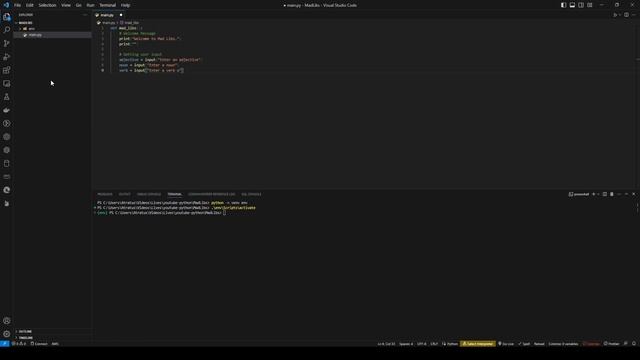The height and width of the screenshot is (360, 640).
Task: Kill the terminal with trash icon
Action: click(612, 194)
